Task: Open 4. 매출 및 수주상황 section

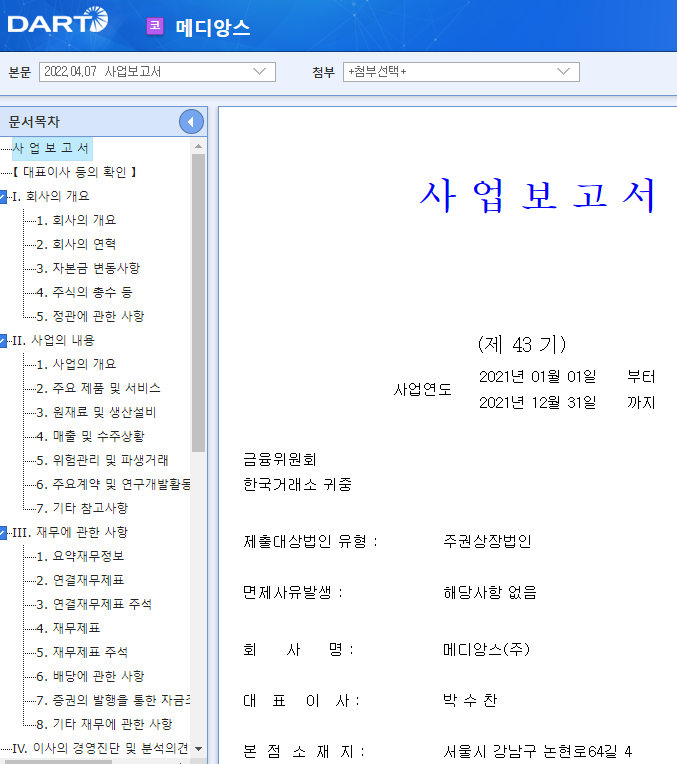Action: click(91, 436)
